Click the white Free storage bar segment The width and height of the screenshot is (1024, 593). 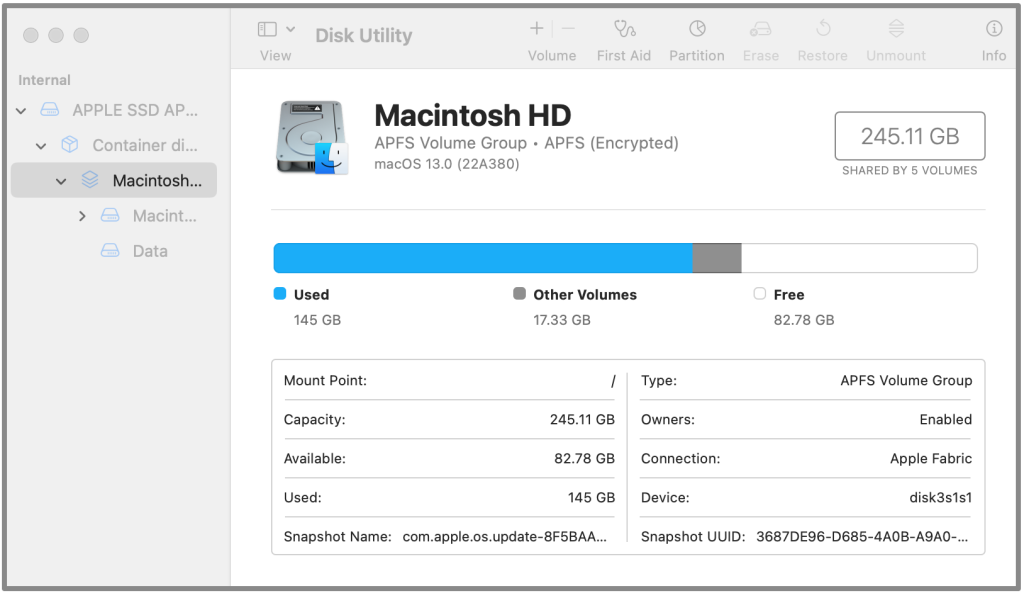859,258
